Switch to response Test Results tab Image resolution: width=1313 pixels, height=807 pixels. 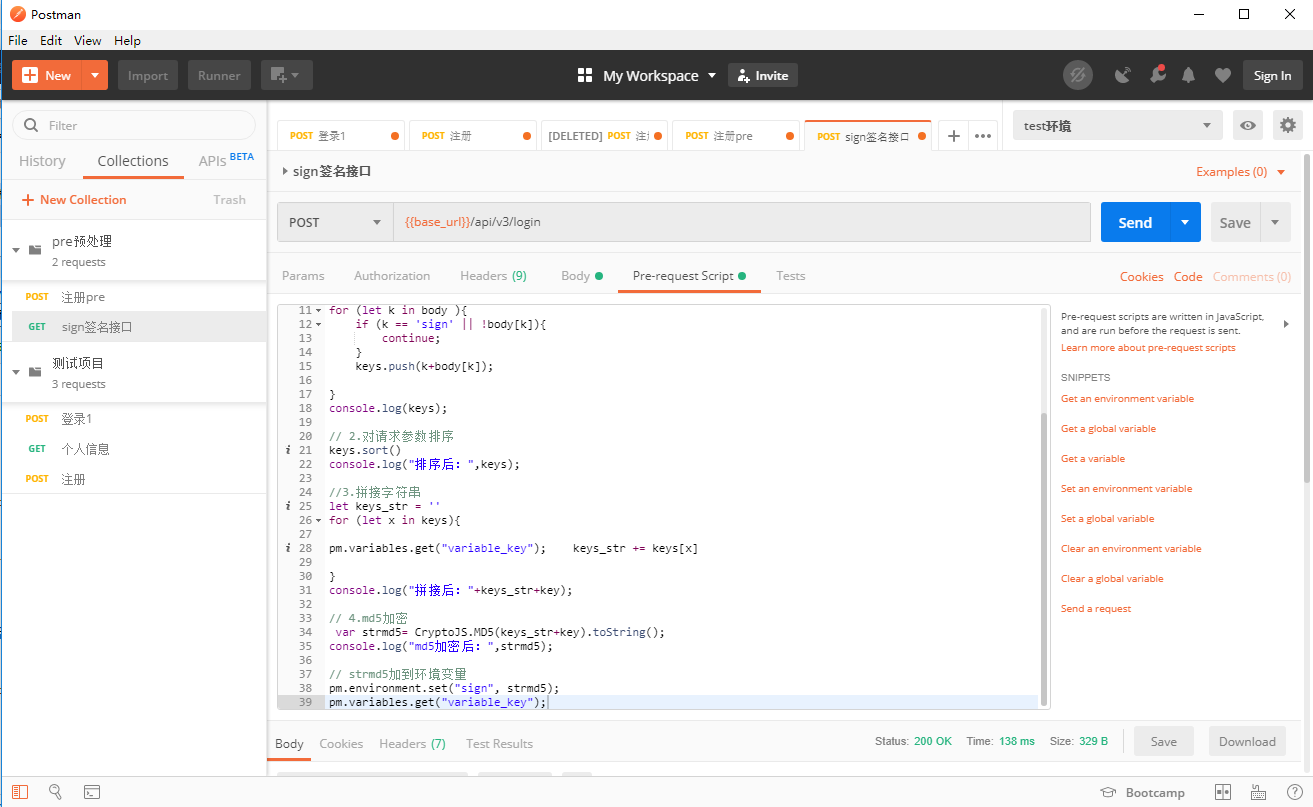[x=499, y=744]
